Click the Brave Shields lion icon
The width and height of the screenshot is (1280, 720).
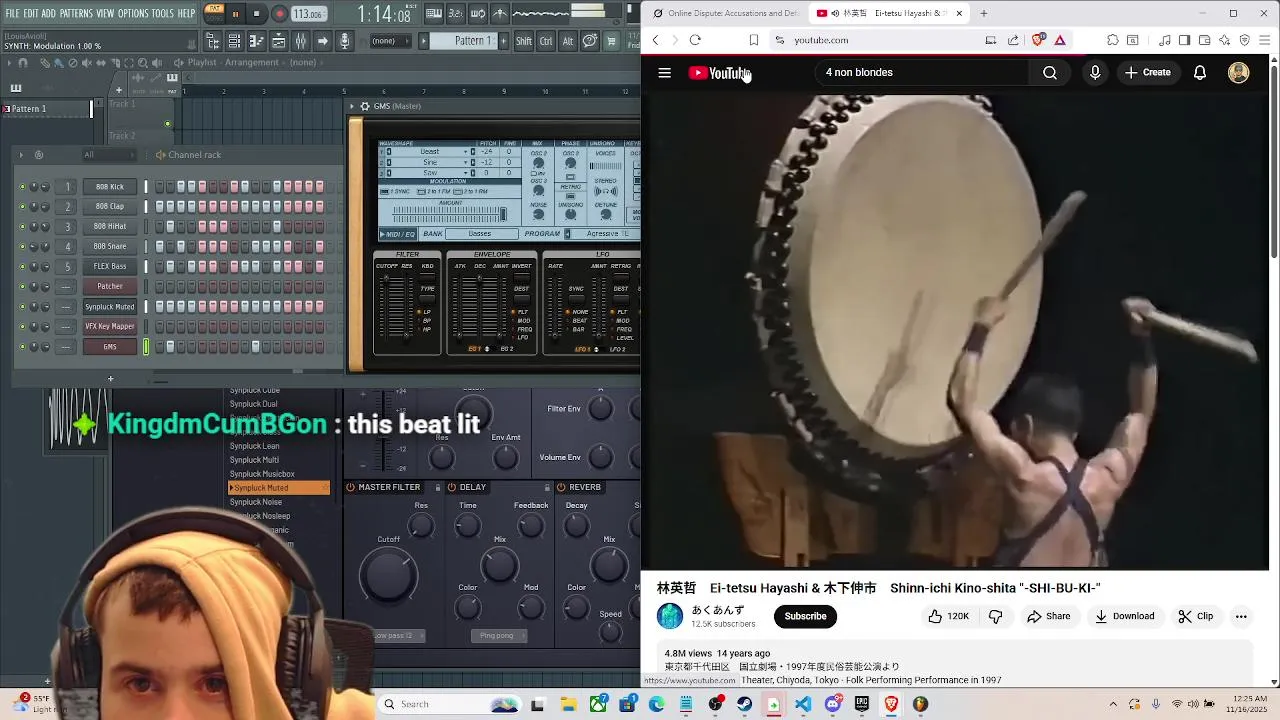point(1038,40)
